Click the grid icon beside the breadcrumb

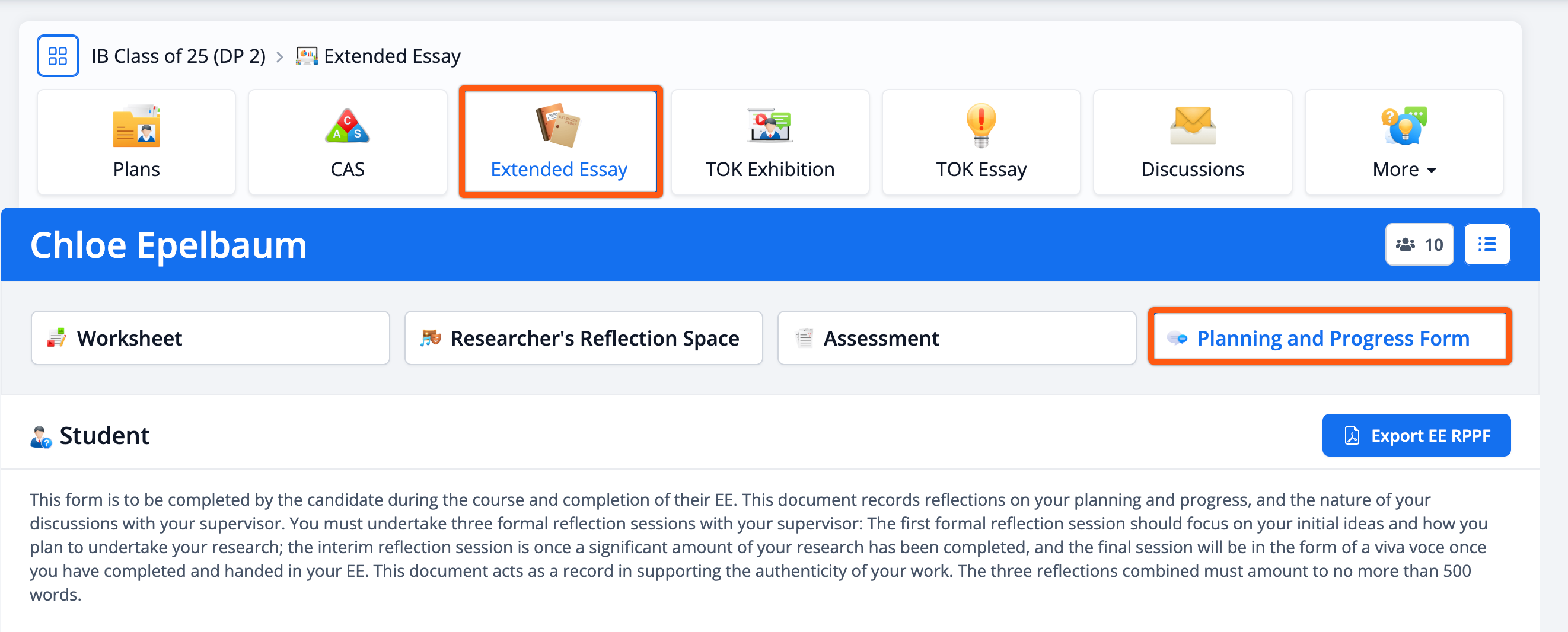[58, 55]
